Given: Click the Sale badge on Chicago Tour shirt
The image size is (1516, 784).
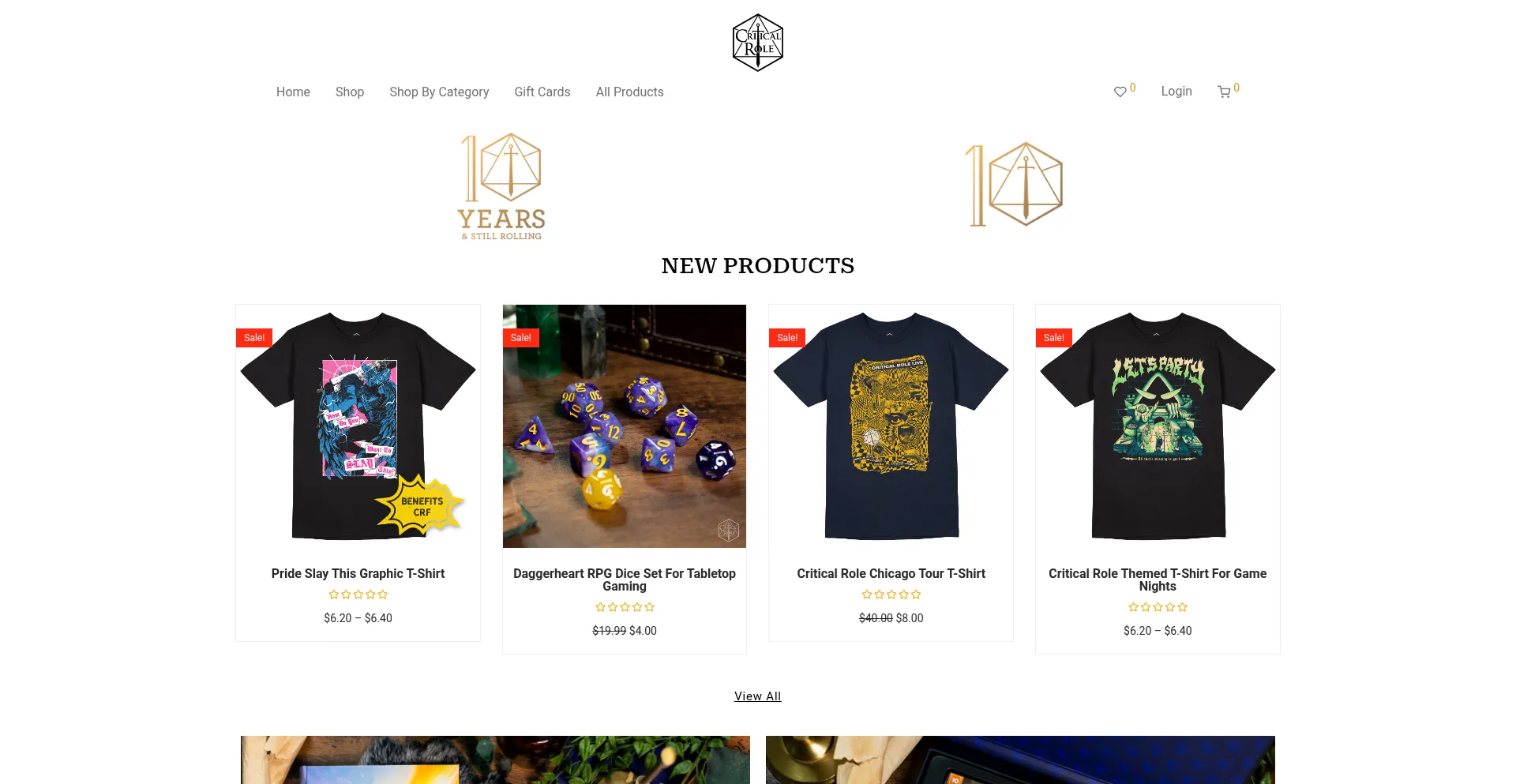Looking at the screenshot, I should (787, 338).
